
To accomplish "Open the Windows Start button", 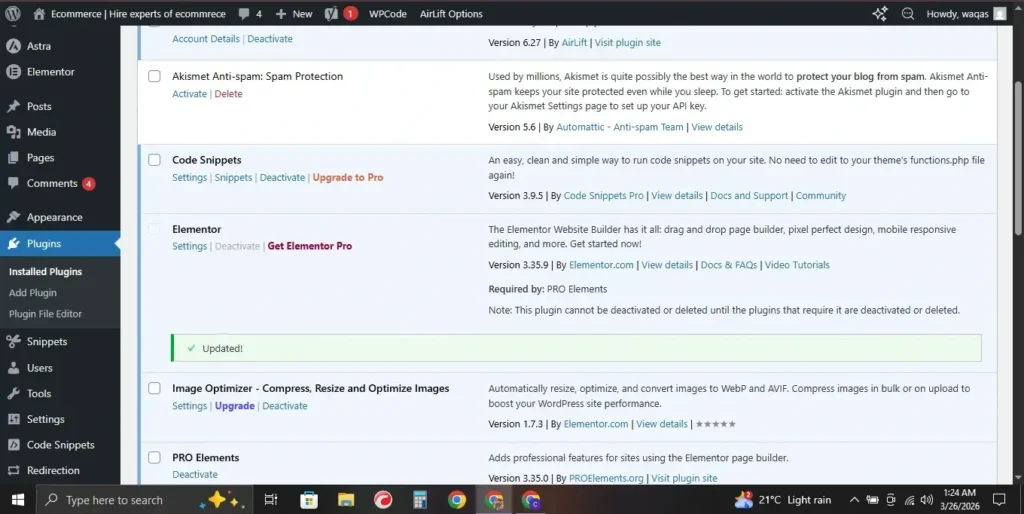I will click(18, 500).
